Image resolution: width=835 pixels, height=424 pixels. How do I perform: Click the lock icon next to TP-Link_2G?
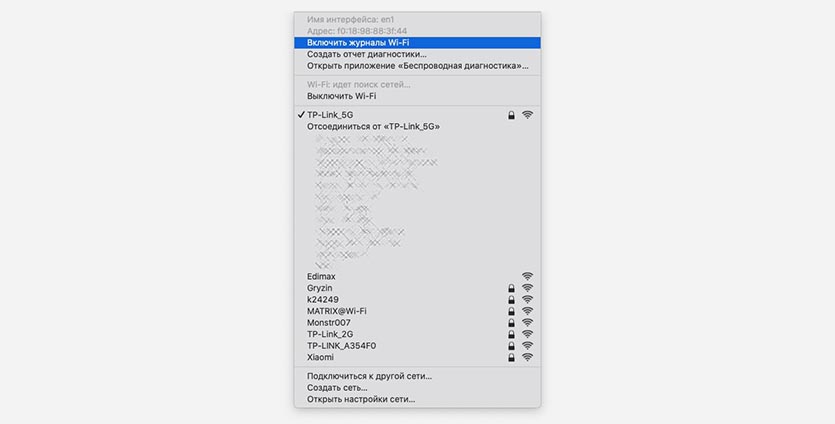[x=511, y=335]
